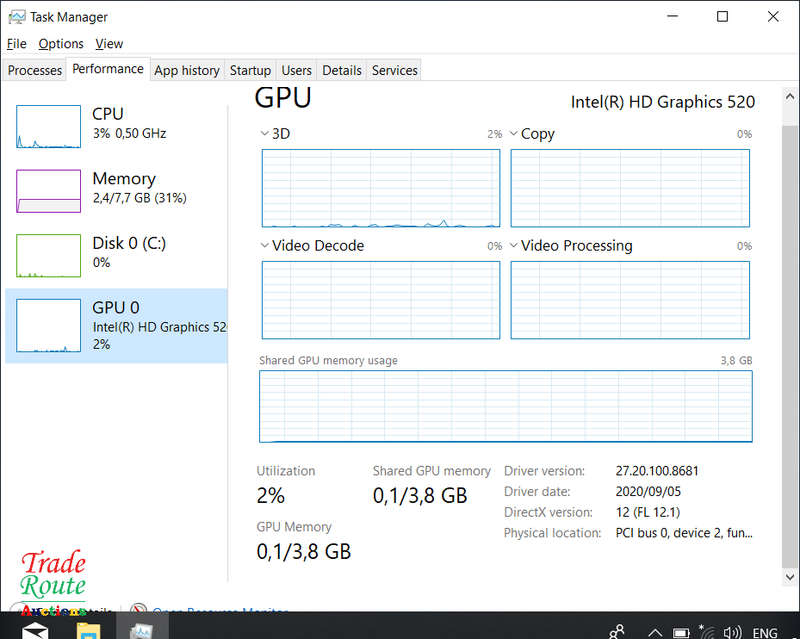This screenshot has height=639, width=800.
Task: Switch to the App history tab
Action: [x=187, y=70]
